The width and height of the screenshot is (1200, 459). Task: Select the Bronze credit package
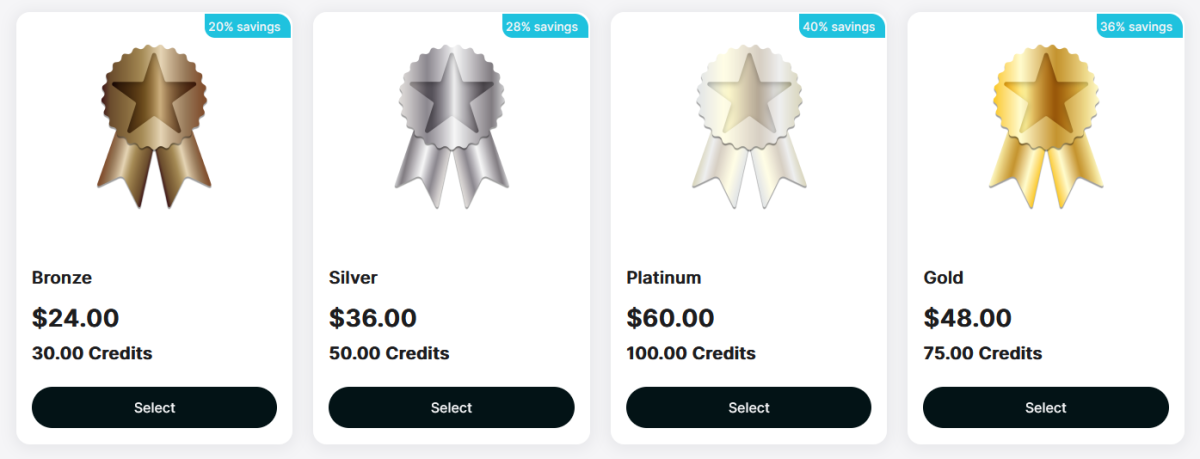154,407
